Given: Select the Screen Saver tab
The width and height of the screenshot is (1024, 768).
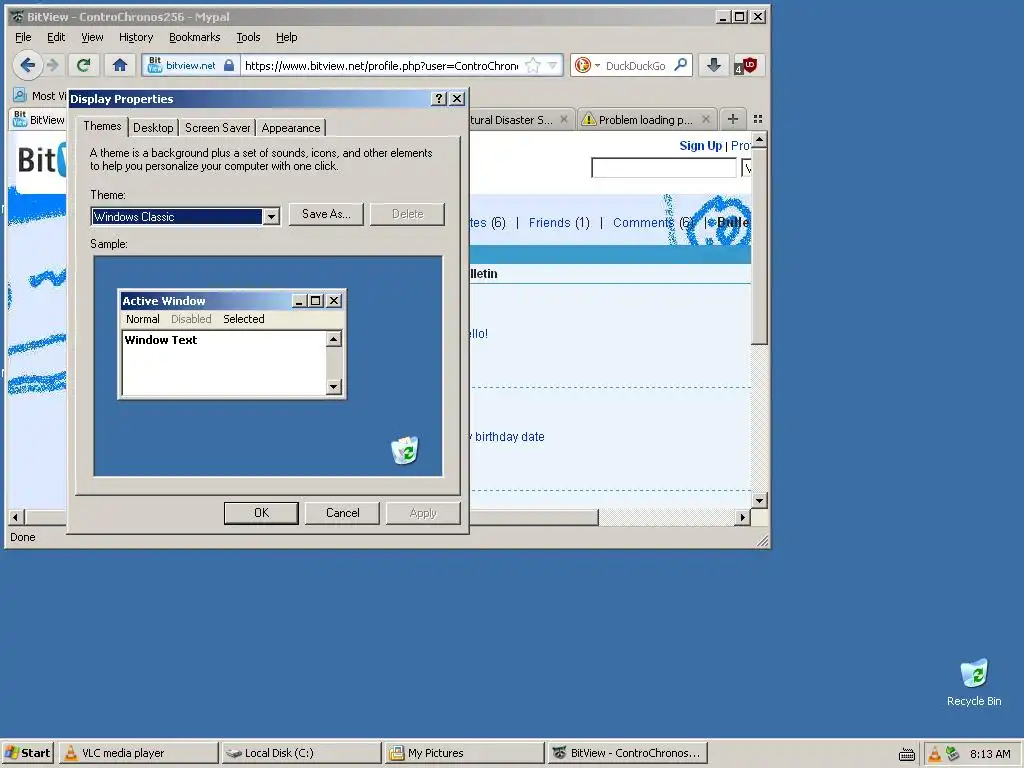Looking at the screenshot, I should [217, 128].
